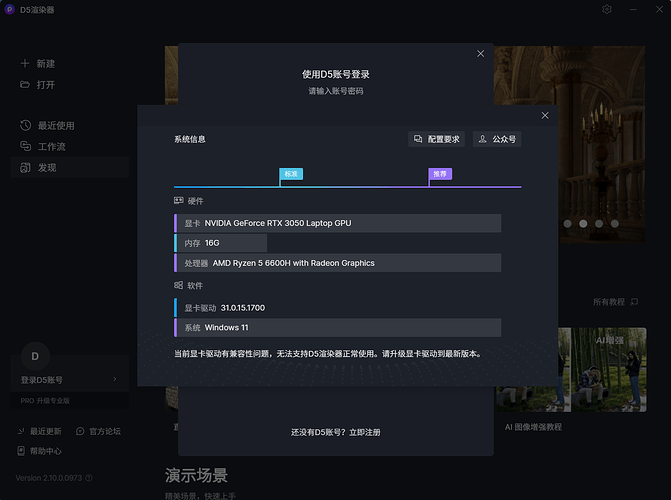Click 登录D5账号 login entry
The image size is (671, 500).
pyautogui.click(x=42, y=380)
